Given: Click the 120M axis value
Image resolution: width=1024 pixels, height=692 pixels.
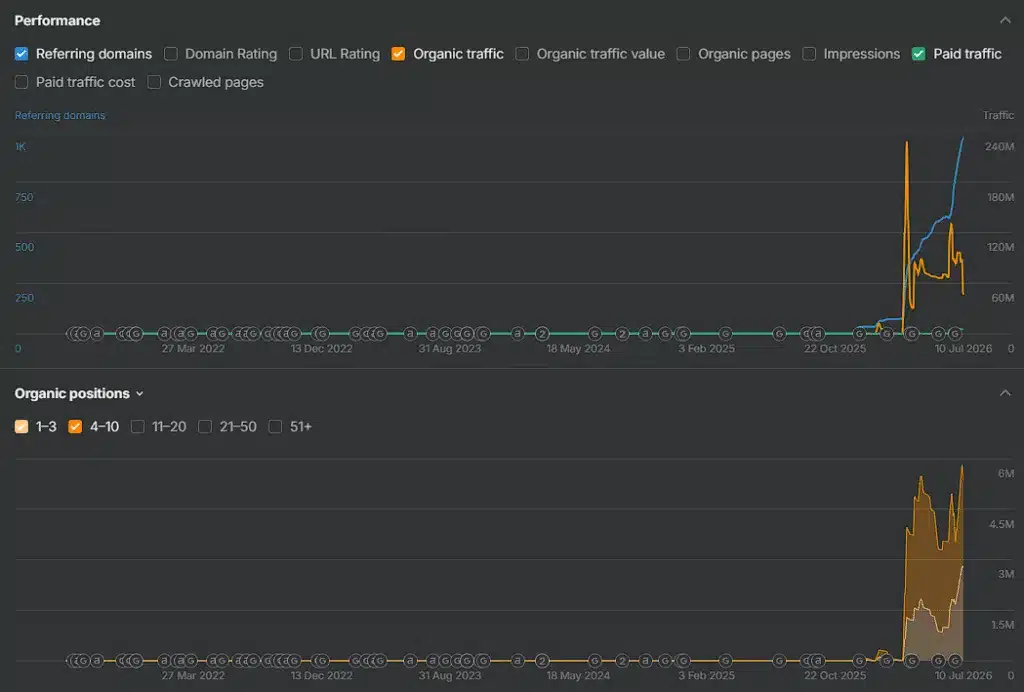Looking at the screenshot, I should click(x=1000, y=247).
